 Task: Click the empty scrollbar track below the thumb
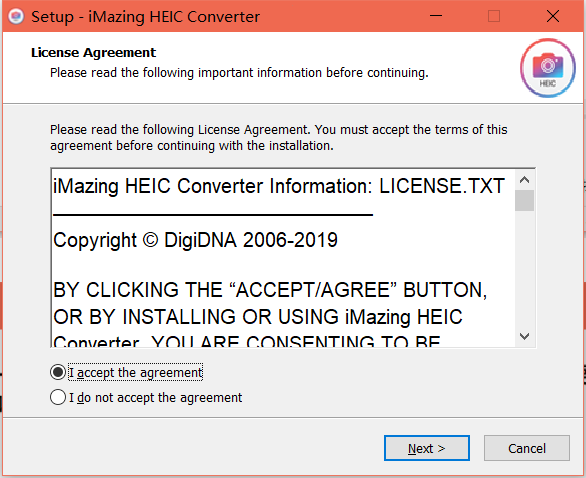pyautogui.click(x=524, y=269)
